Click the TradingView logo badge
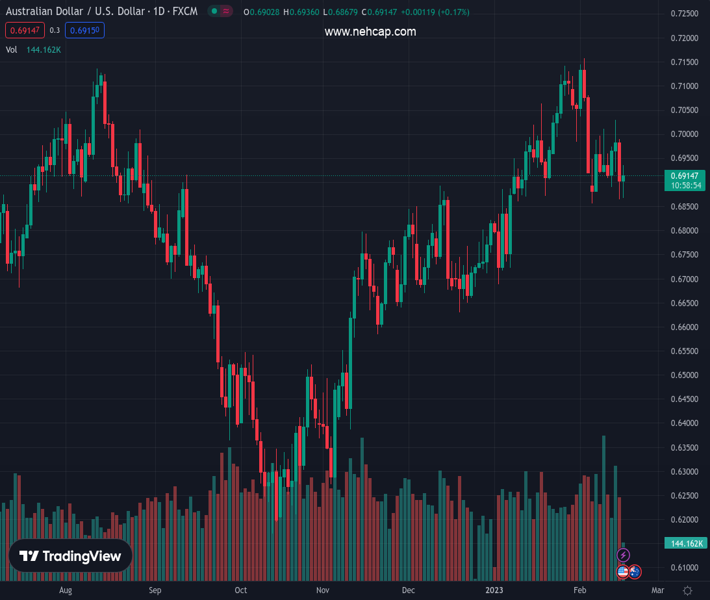This screenshot has width=710, height=600. pos(71,556)
